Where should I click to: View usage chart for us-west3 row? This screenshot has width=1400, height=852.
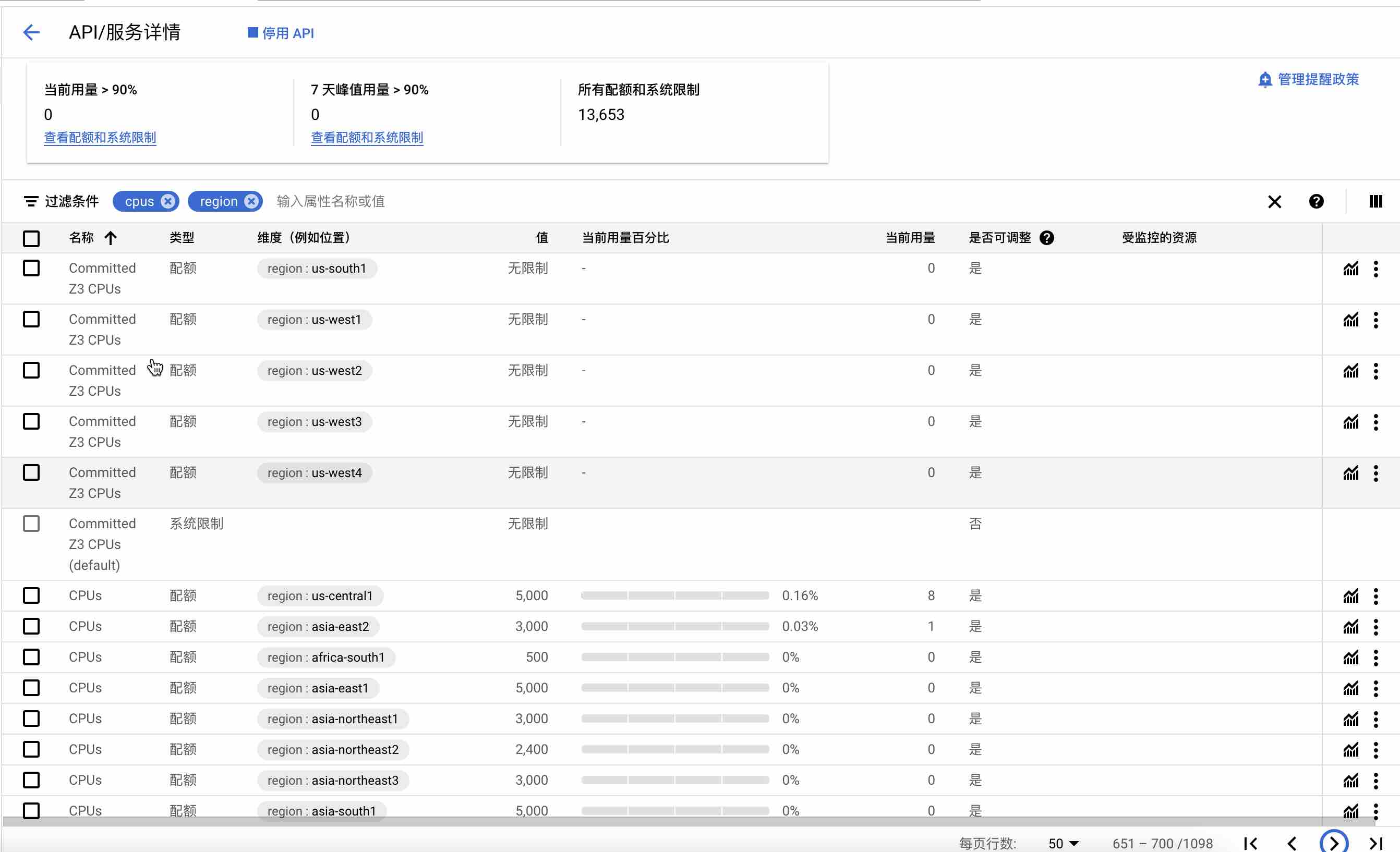click(1350, 421)
